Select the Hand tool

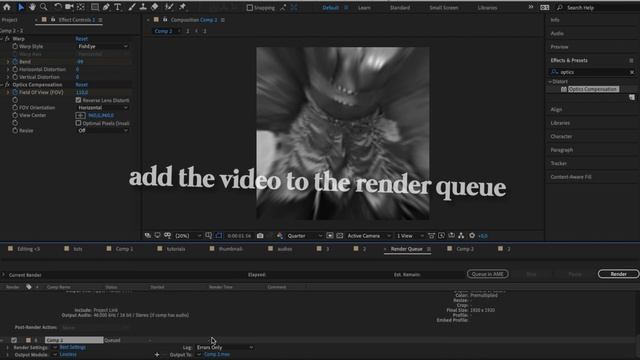click(32, 7)
